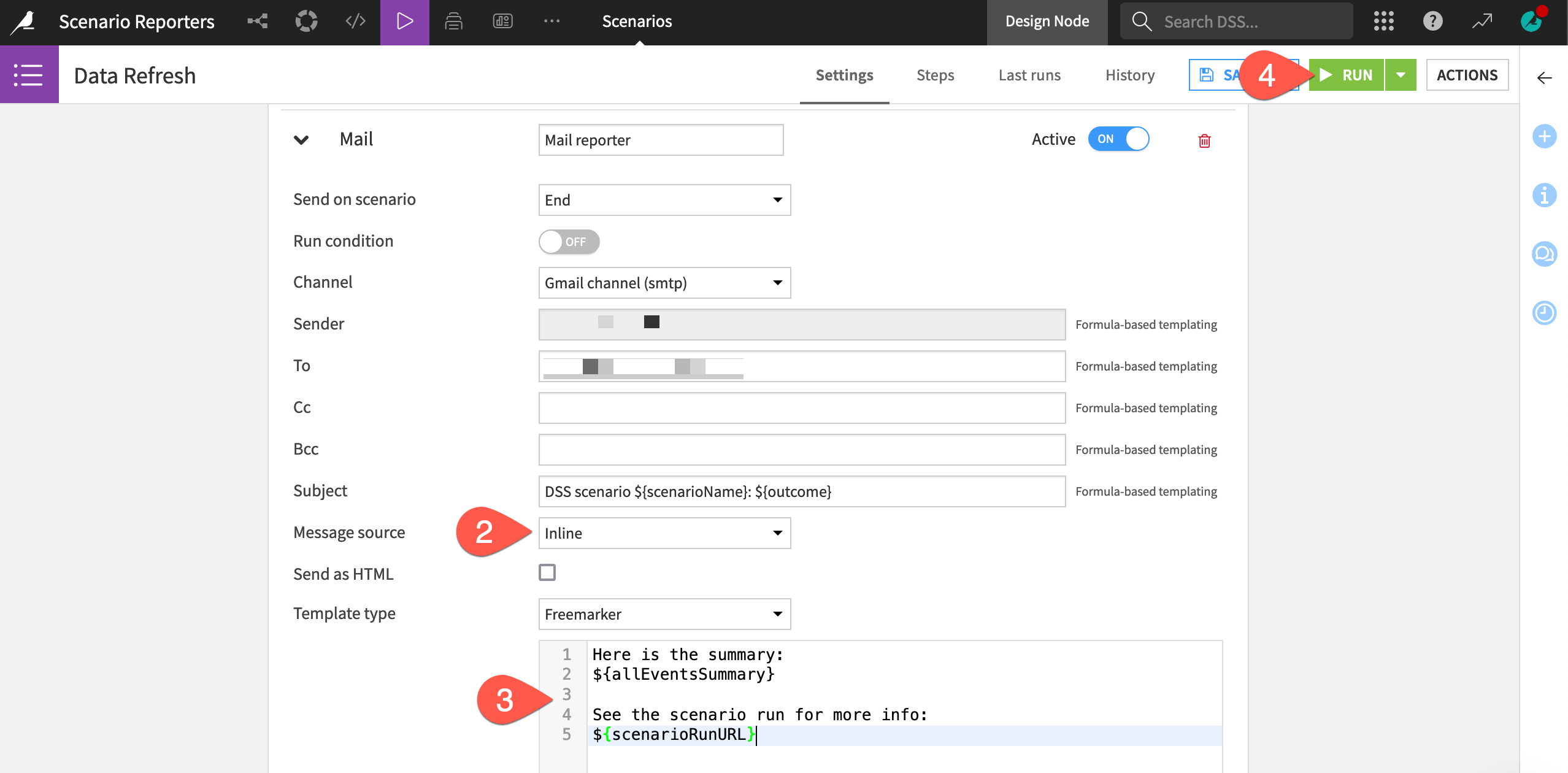This screenshot has height=773, width=1568.
Task: Open the Send on scenario dropdown
Action: tap(664, 199)
